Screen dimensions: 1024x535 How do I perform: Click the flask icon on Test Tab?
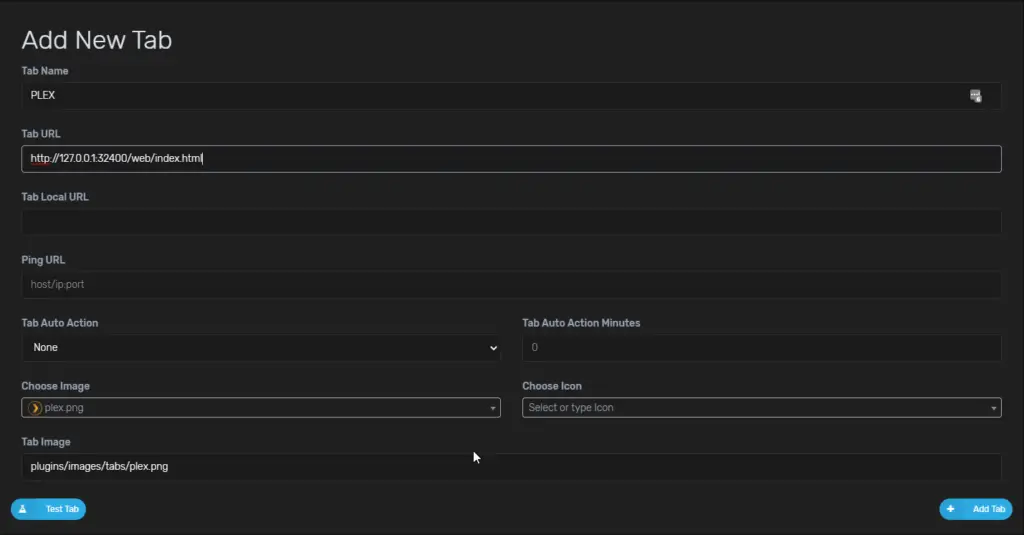point(23,509)
